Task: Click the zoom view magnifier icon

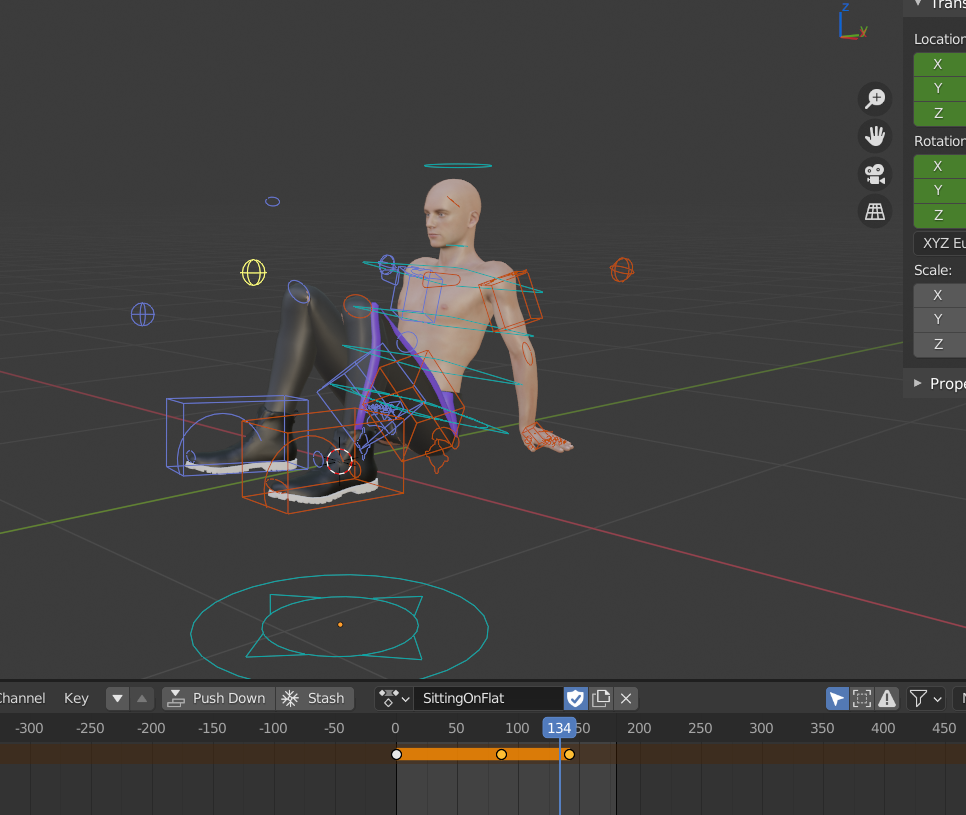Action: pyautogui.click(x=875, y=98)
